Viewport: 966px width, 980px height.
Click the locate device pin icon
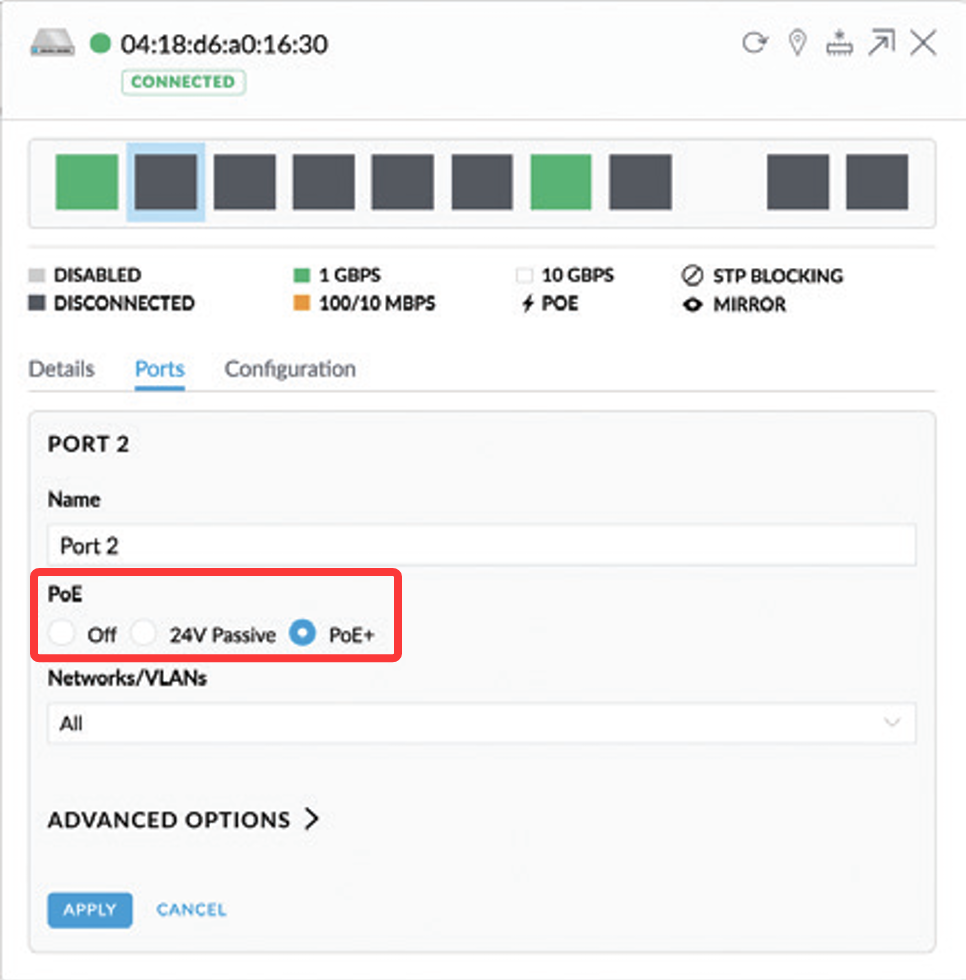tap(797, 43)
